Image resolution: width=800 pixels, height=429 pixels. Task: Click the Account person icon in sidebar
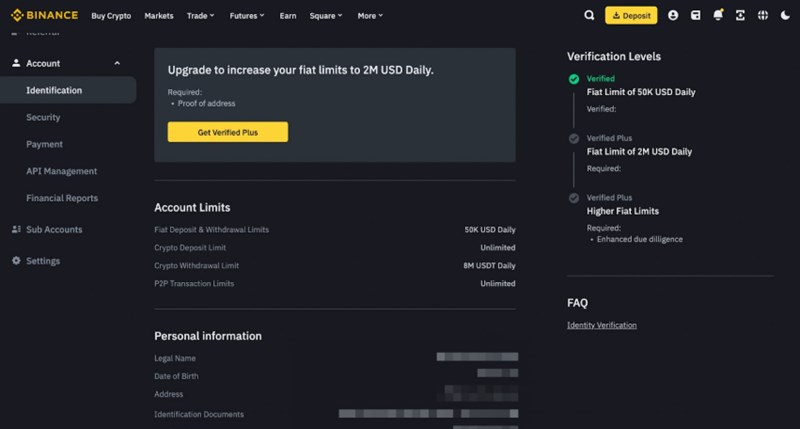click(16, 63)
